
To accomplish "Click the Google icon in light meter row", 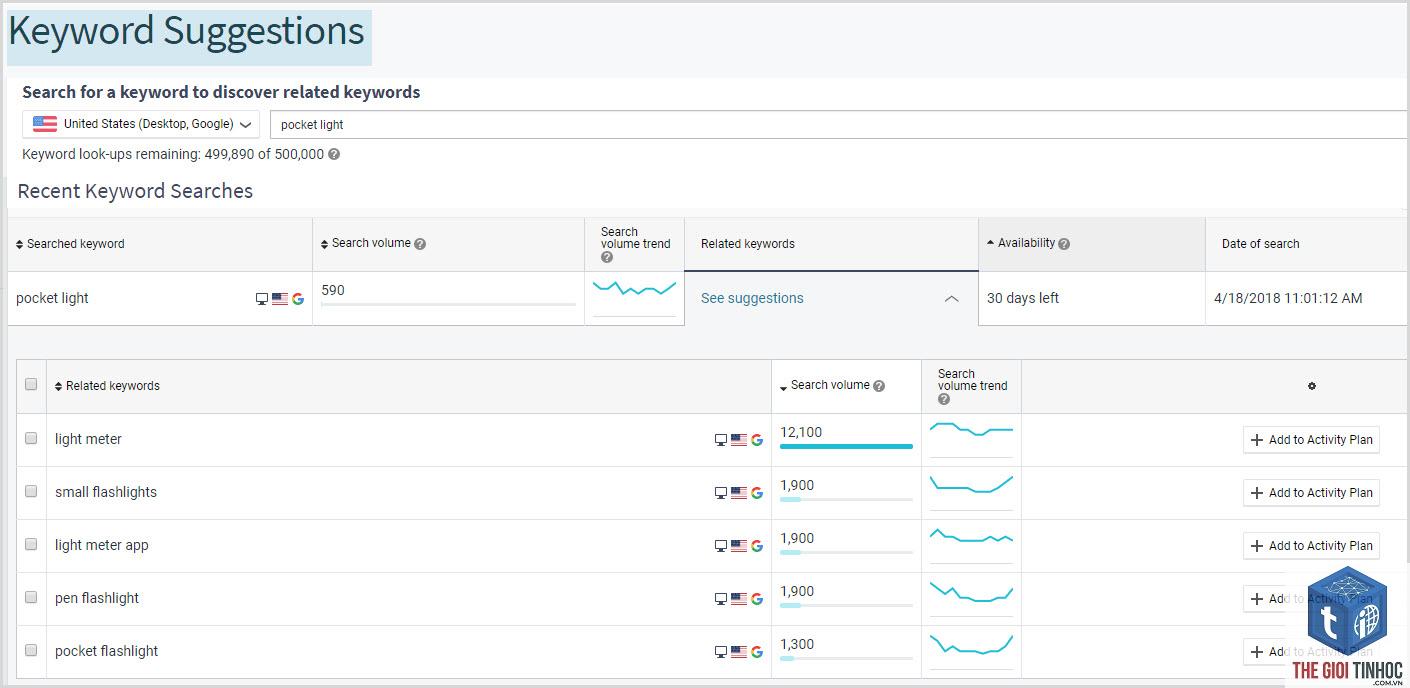I will 757,440.
